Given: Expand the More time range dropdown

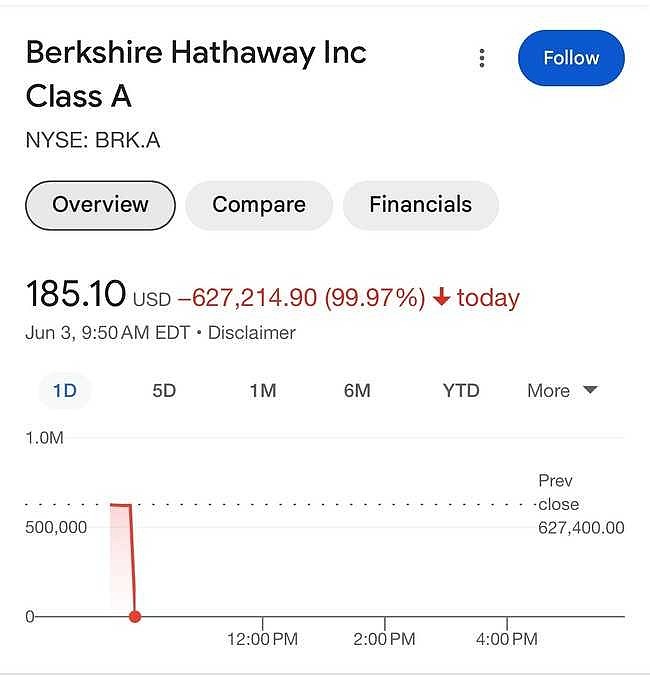Looking at the screenshot, I should point(562,391).
